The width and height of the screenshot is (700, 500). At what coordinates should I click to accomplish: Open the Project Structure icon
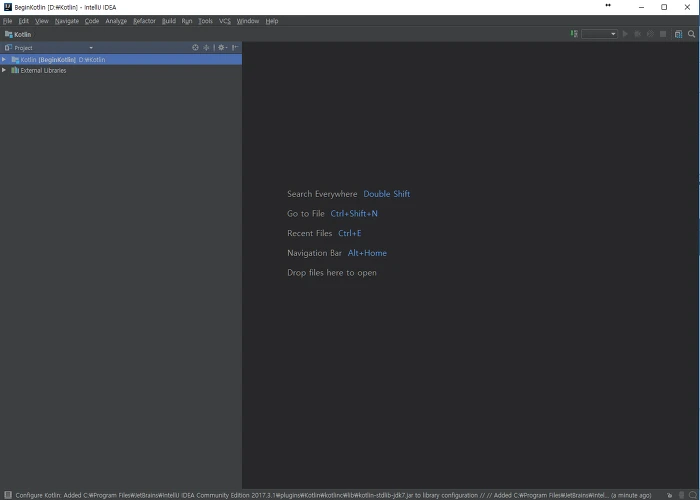point(678,34)
